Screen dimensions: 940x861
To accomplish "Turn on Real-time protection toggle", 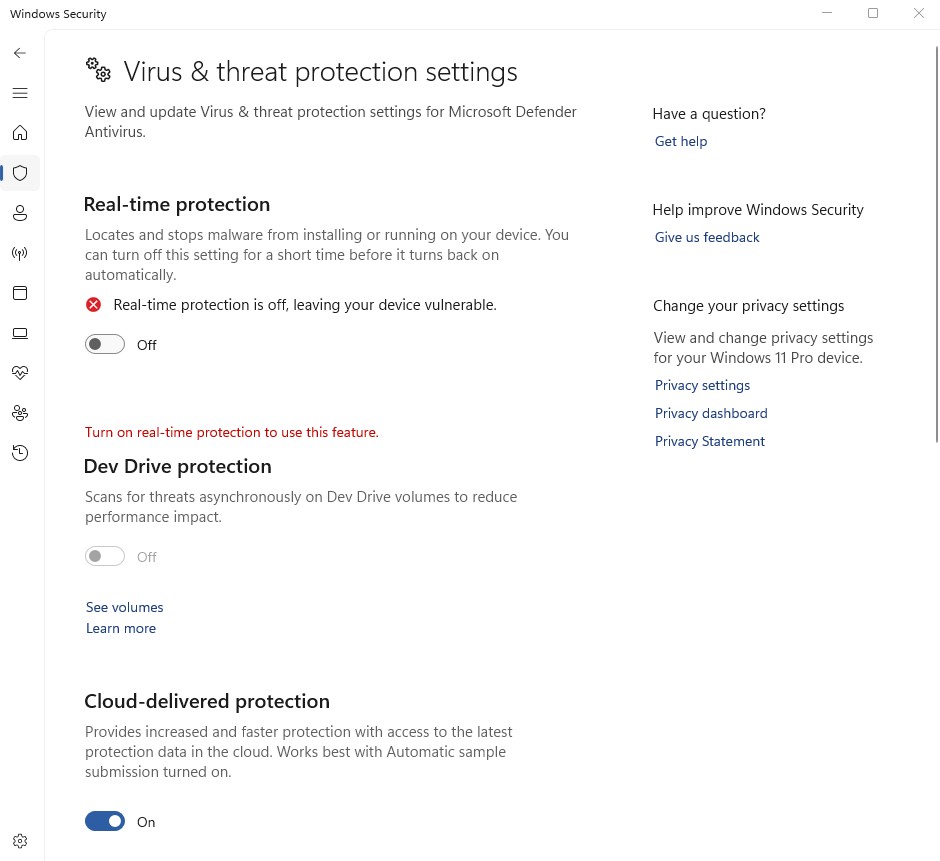I will click(x=105, y=344).
